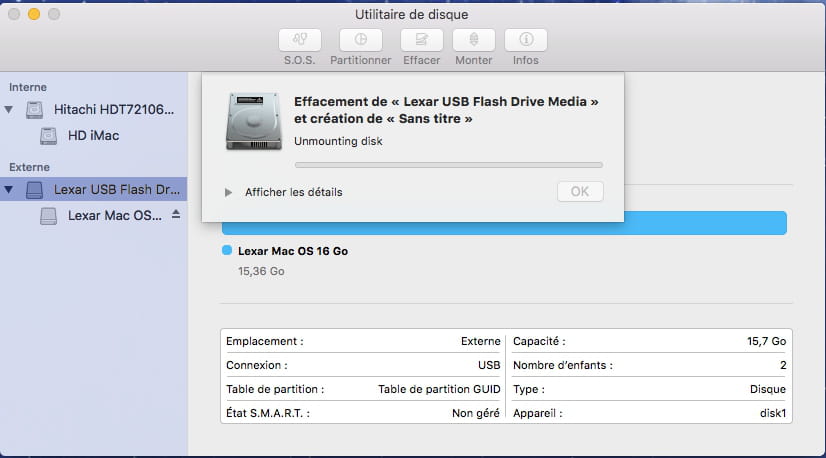Click the Monter mount toolbar icon
This screenshot has height=458, width=826.
[474, 40]
